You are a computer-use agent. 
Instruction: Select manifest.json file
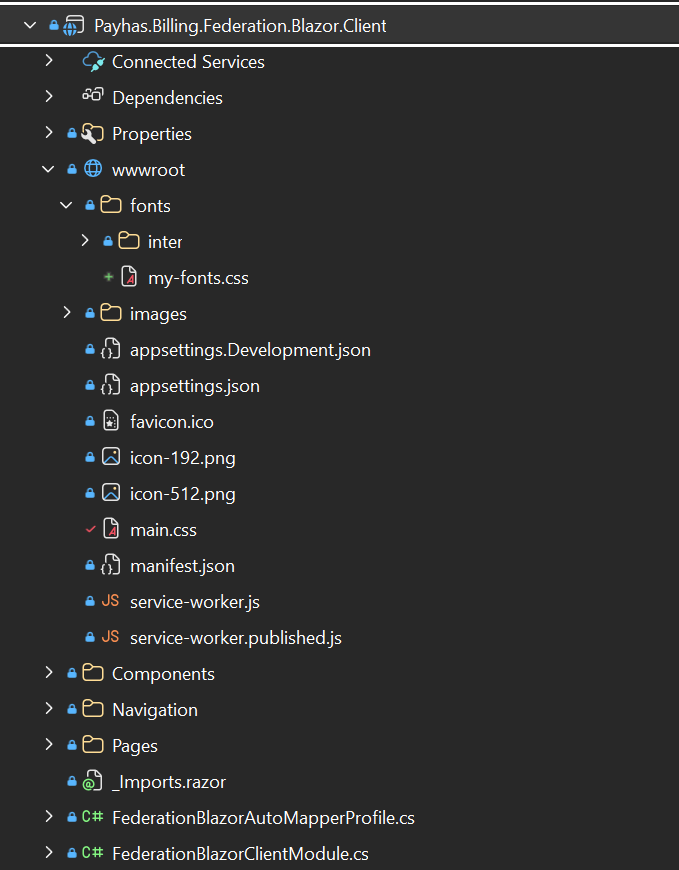(182, 566)
